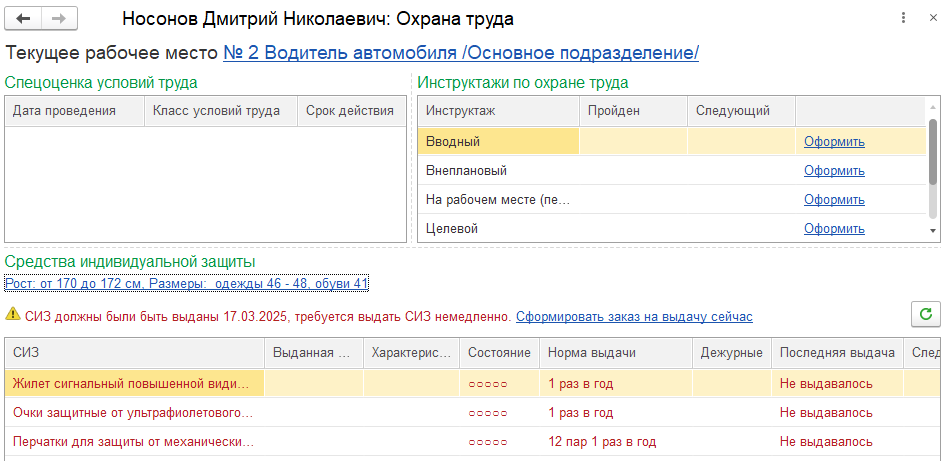Click Оформить for Внеплановый briefing
Screen dimensions: 949x461
click(834, 171)
